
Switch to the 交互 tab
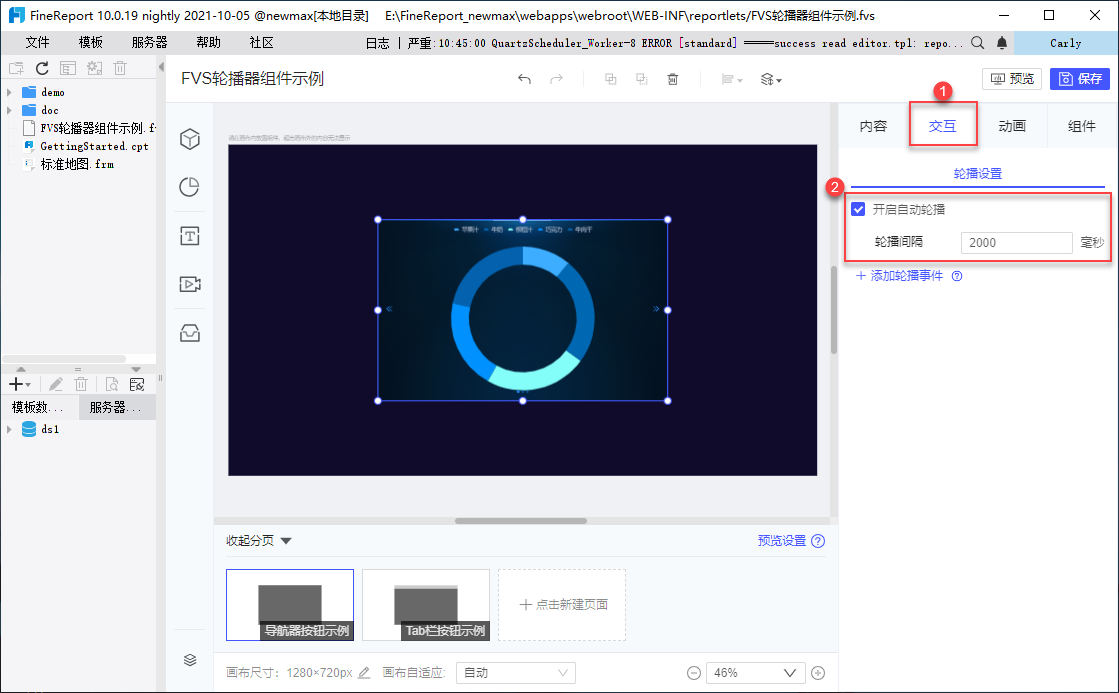(943, 126)
